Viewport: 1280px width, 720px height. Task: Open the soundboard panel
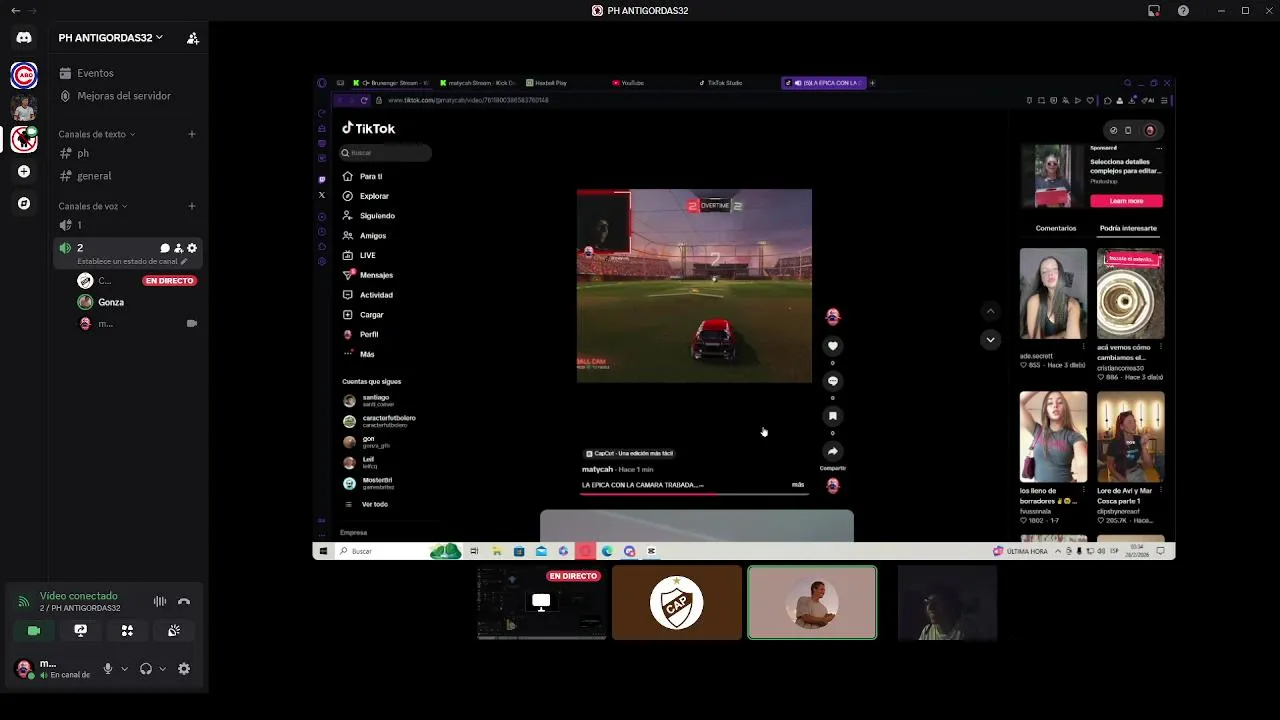point(174,631)
